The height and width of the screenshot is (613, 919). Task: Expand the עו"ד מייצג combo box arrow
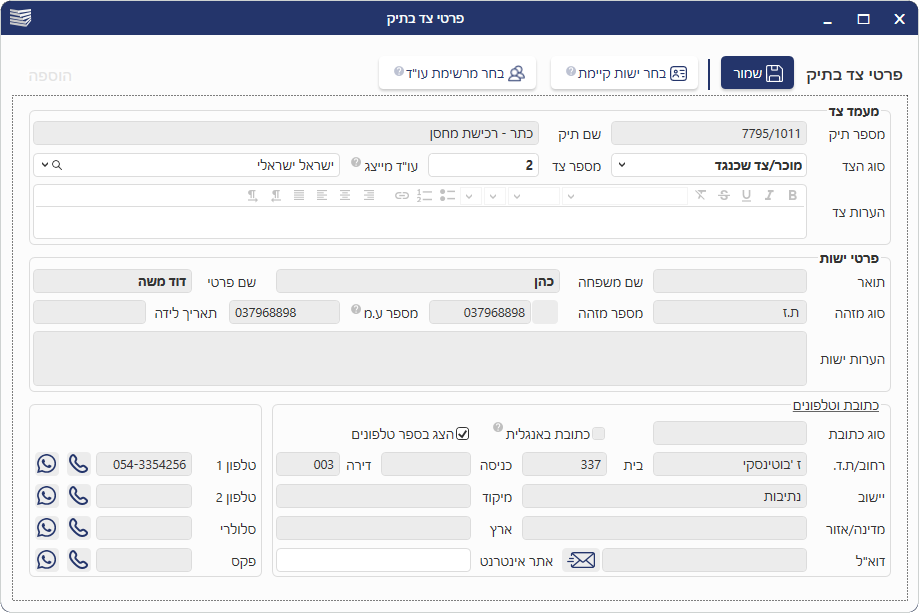pos(44,165)
